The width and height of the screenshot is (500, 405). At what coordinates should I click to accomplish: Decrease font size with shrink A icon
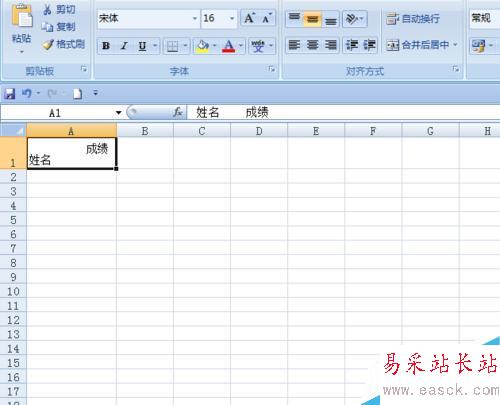[x=267, y=18]
